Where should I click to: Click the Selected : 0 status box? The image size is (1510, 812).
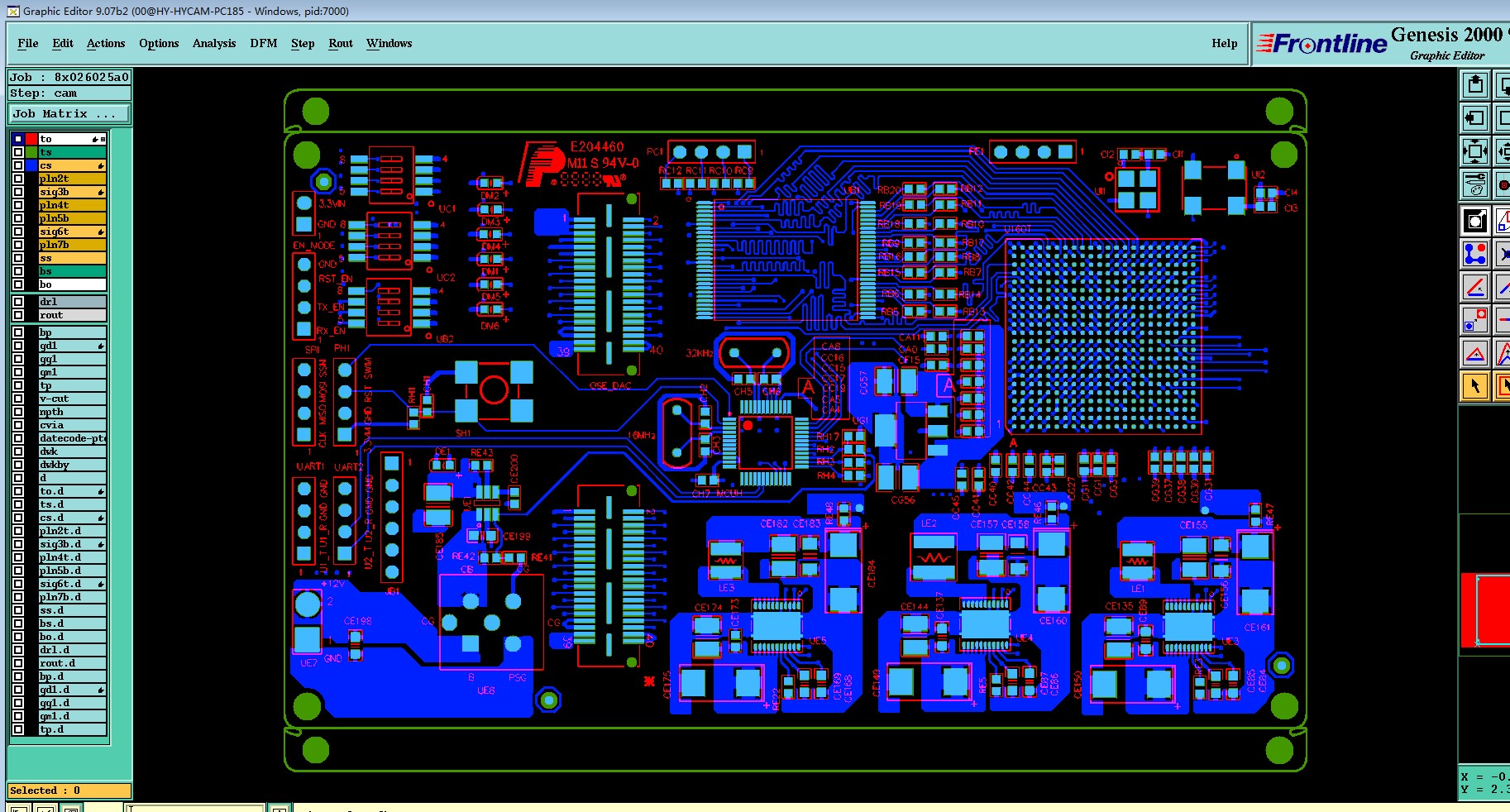click(69, 791)
